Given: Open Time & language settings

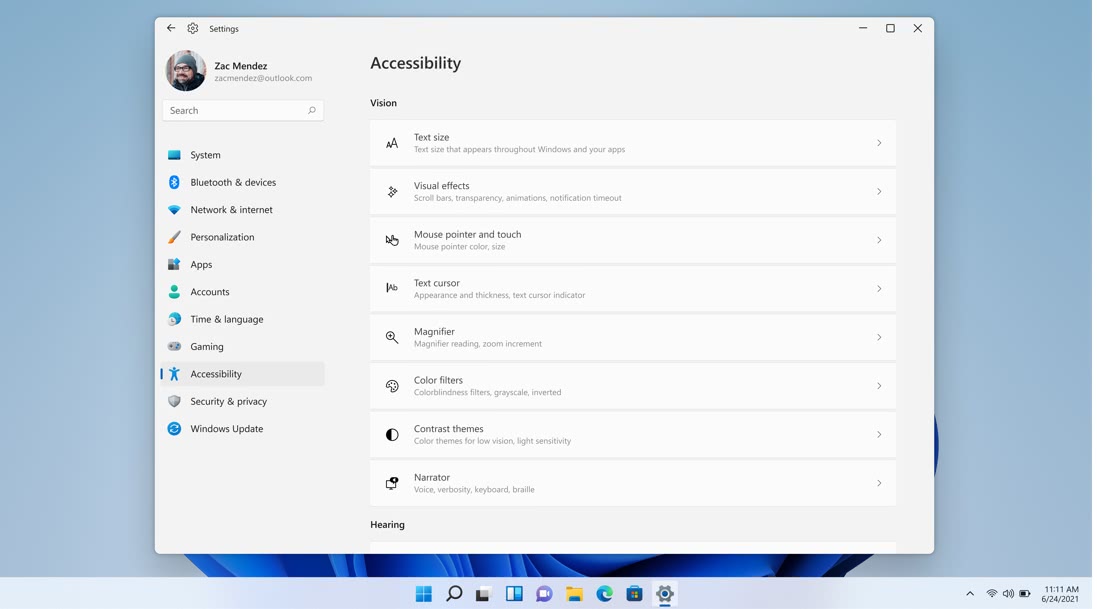Looking at the screenshot, I should point(243,318).
